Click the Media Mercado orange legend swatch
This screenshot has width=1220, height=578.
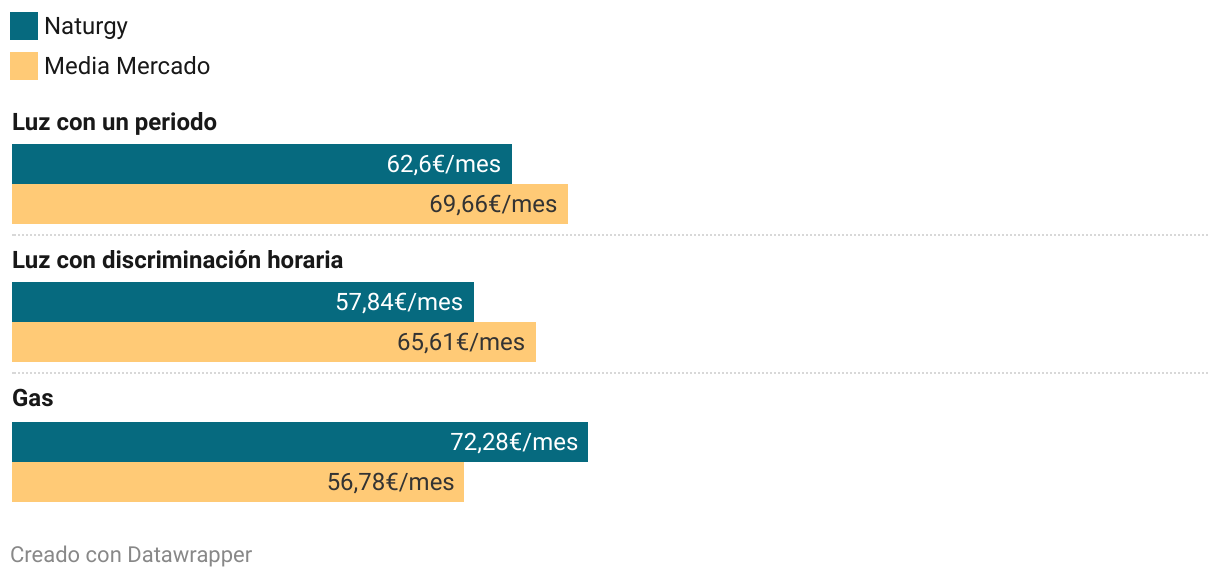[24, 66]
